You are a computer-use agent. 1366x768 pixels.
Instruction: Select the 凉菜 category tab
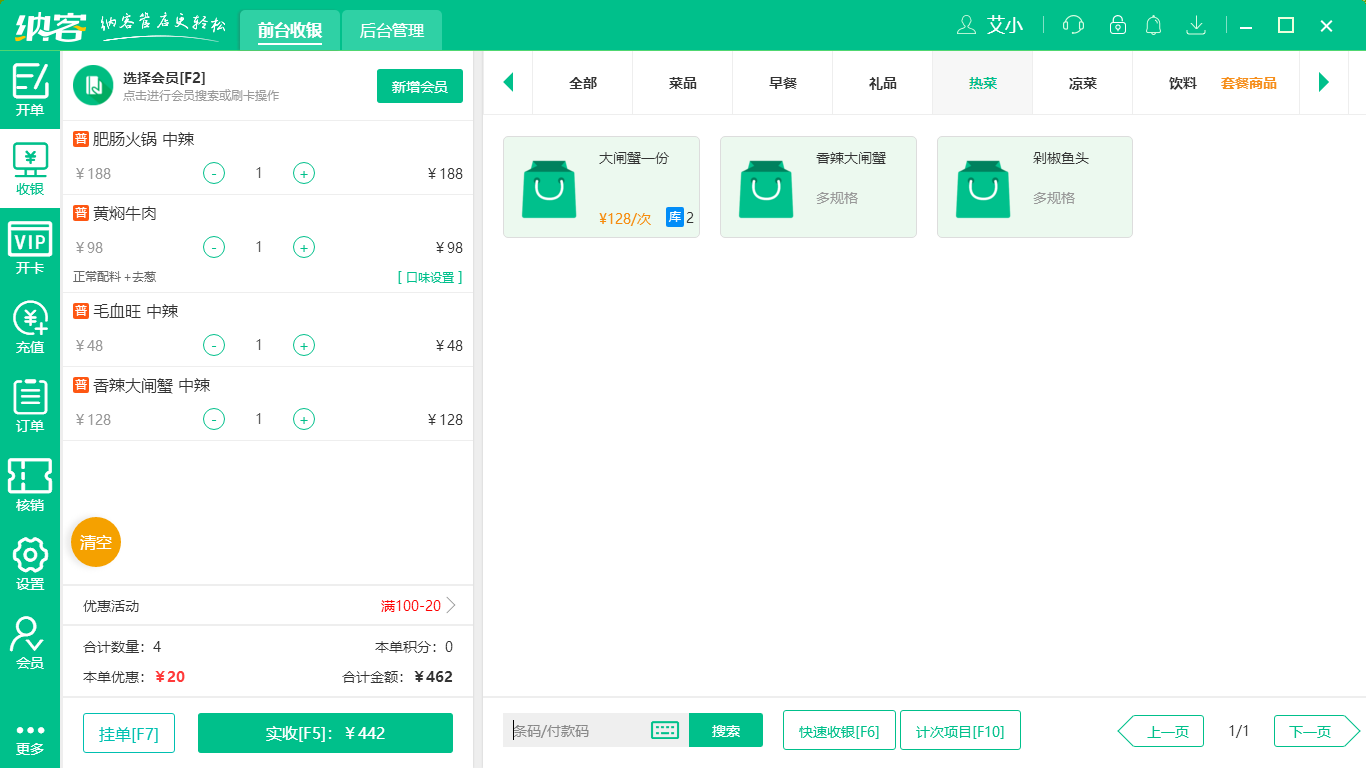1081,83
